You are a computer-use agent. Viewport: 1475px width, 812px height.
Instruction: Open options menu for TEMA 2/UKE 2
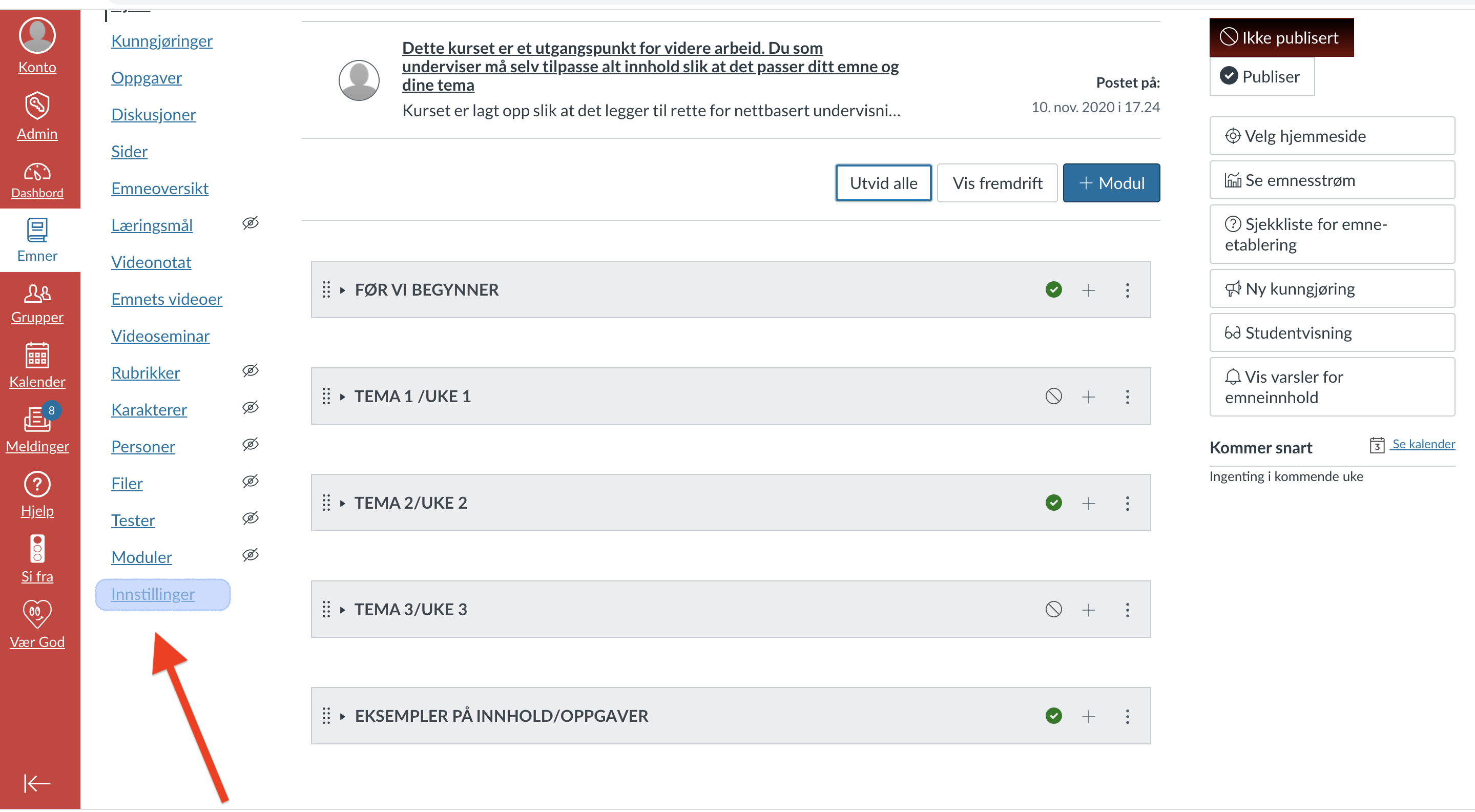pos(1127,504)
